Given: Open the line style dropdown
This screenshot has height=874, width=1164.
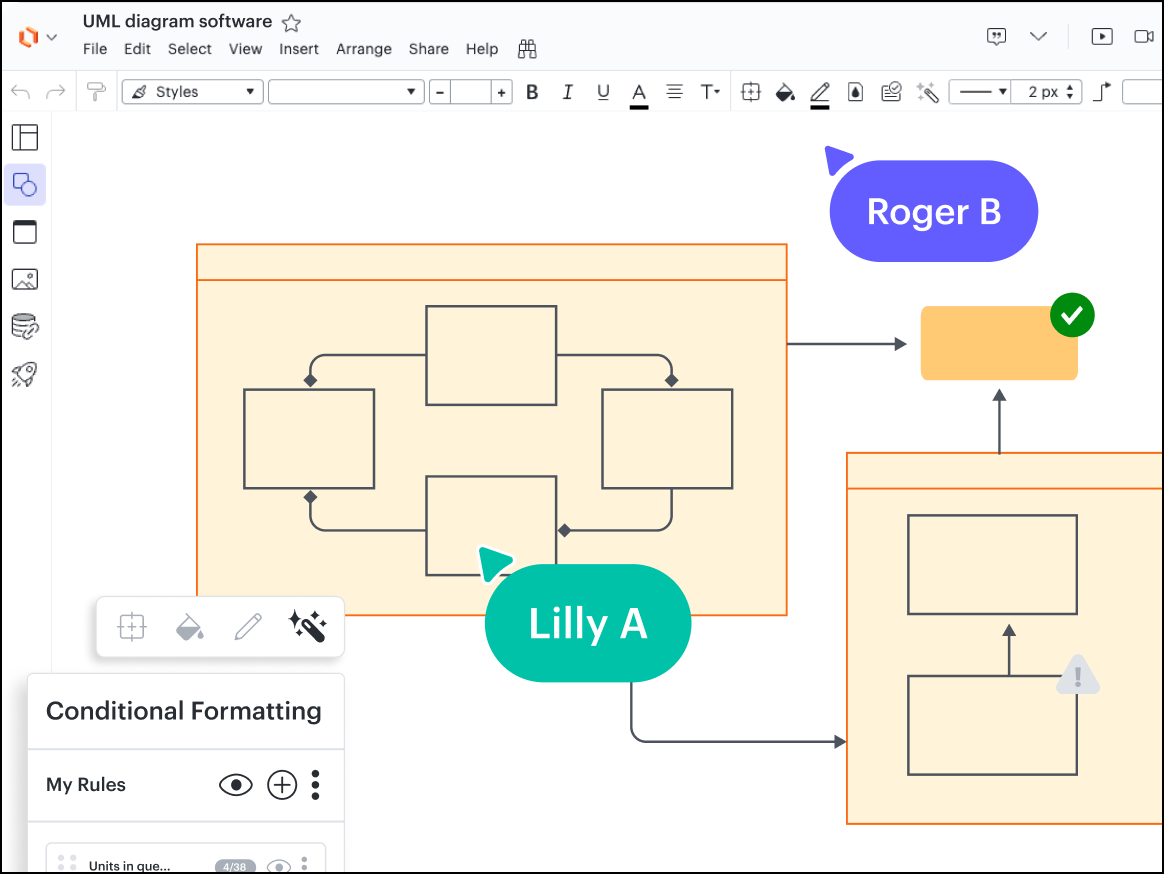Looking at the screenshot, I should 980,92.
